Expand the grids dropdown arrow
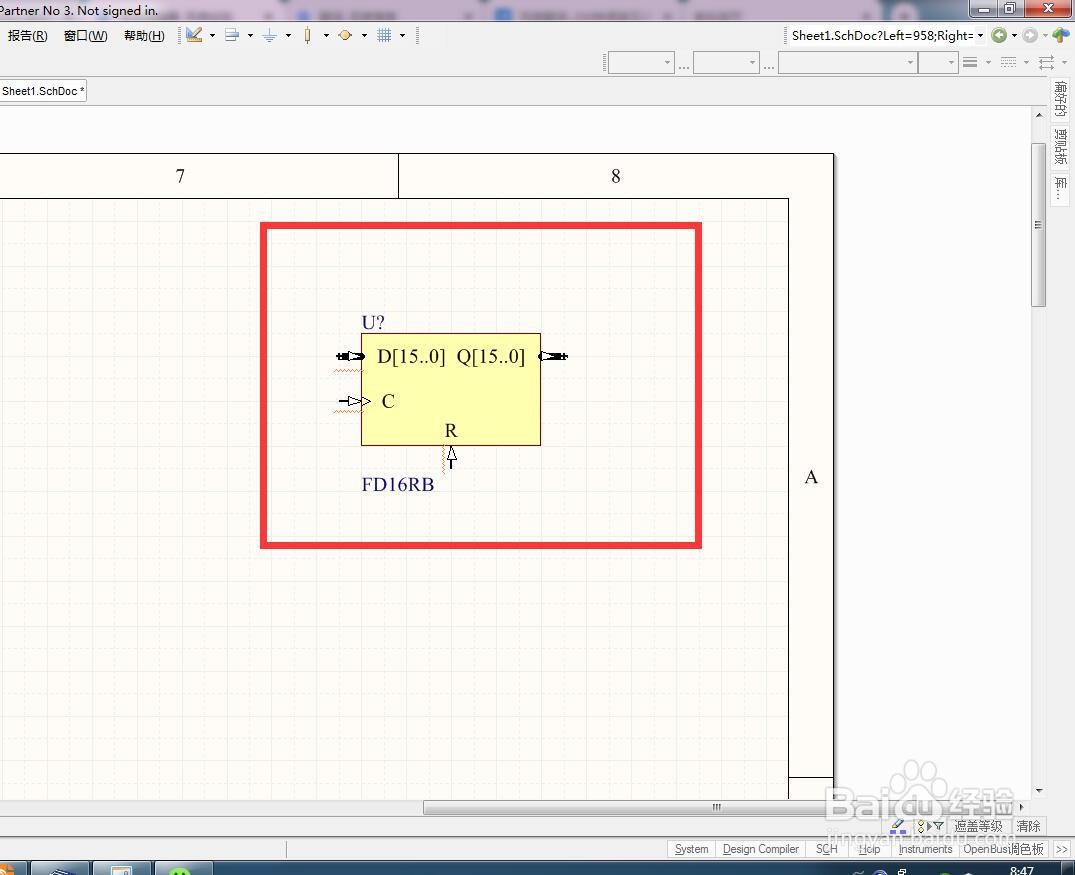This screenshot has width=1075, height=875. (402, 35)
